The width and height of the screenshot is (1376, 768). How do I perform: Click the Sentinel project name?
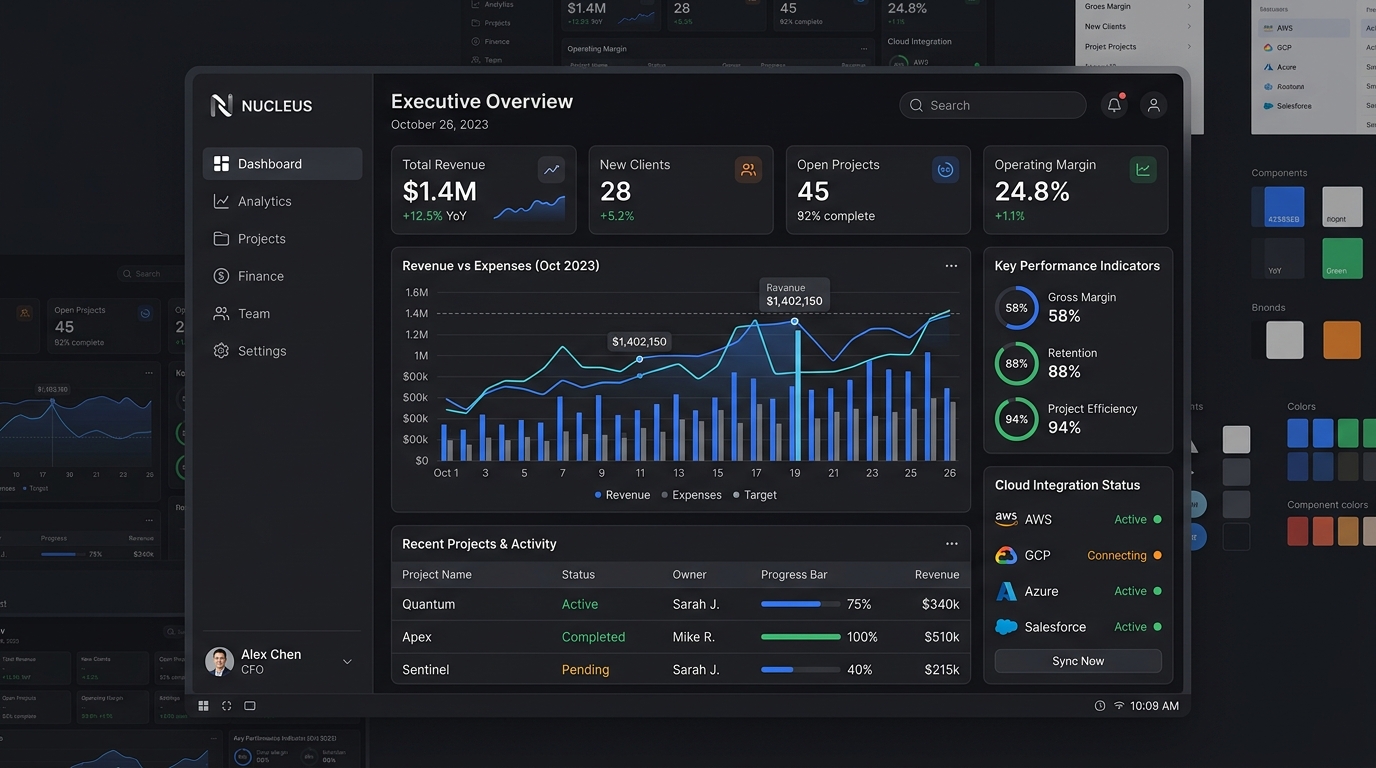pos(426,670)
